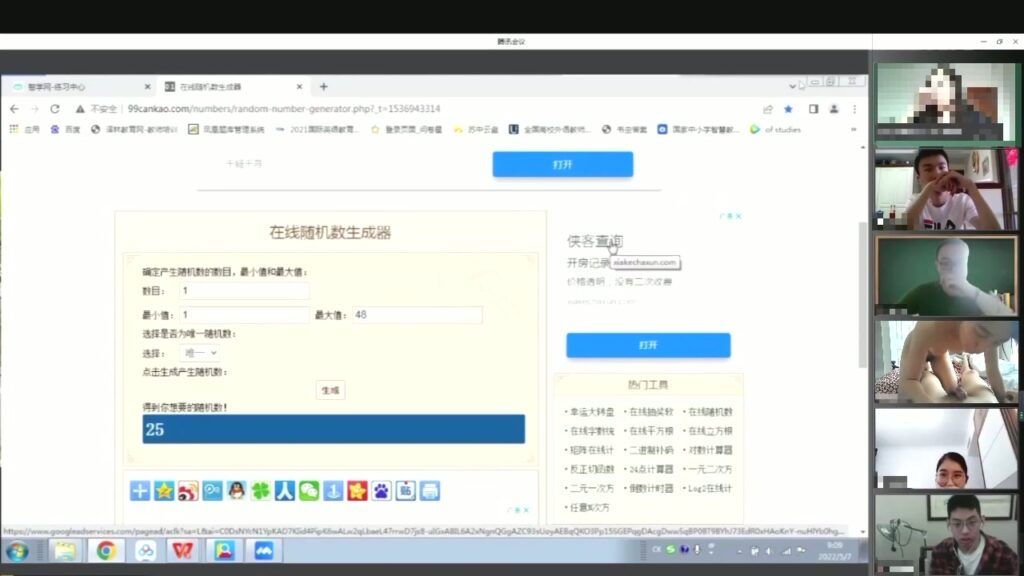Viewport: 1024px width, 576px height.
Task: Open more share options via blue plus icon
Action: [x=140, y=491]
